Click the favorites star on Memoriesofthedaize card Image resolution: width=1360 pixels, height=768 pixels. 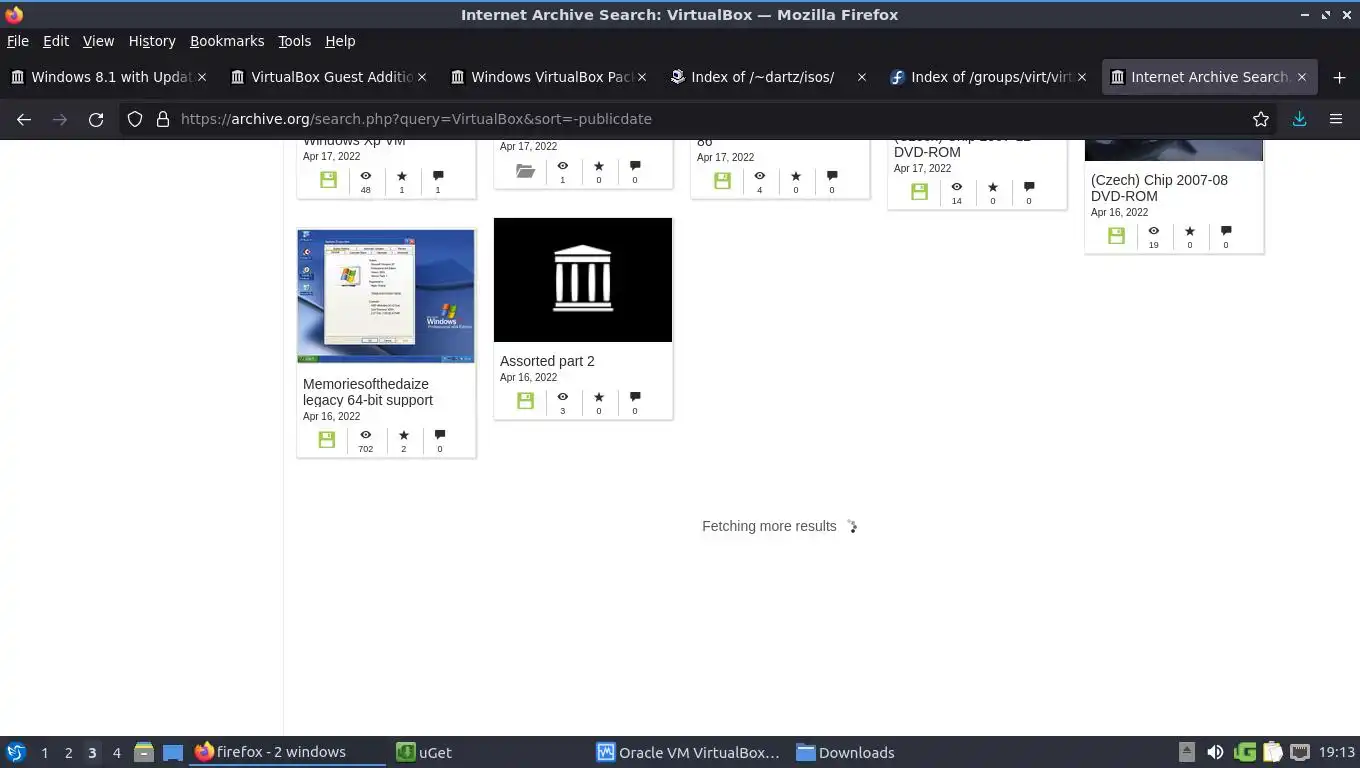404,435
